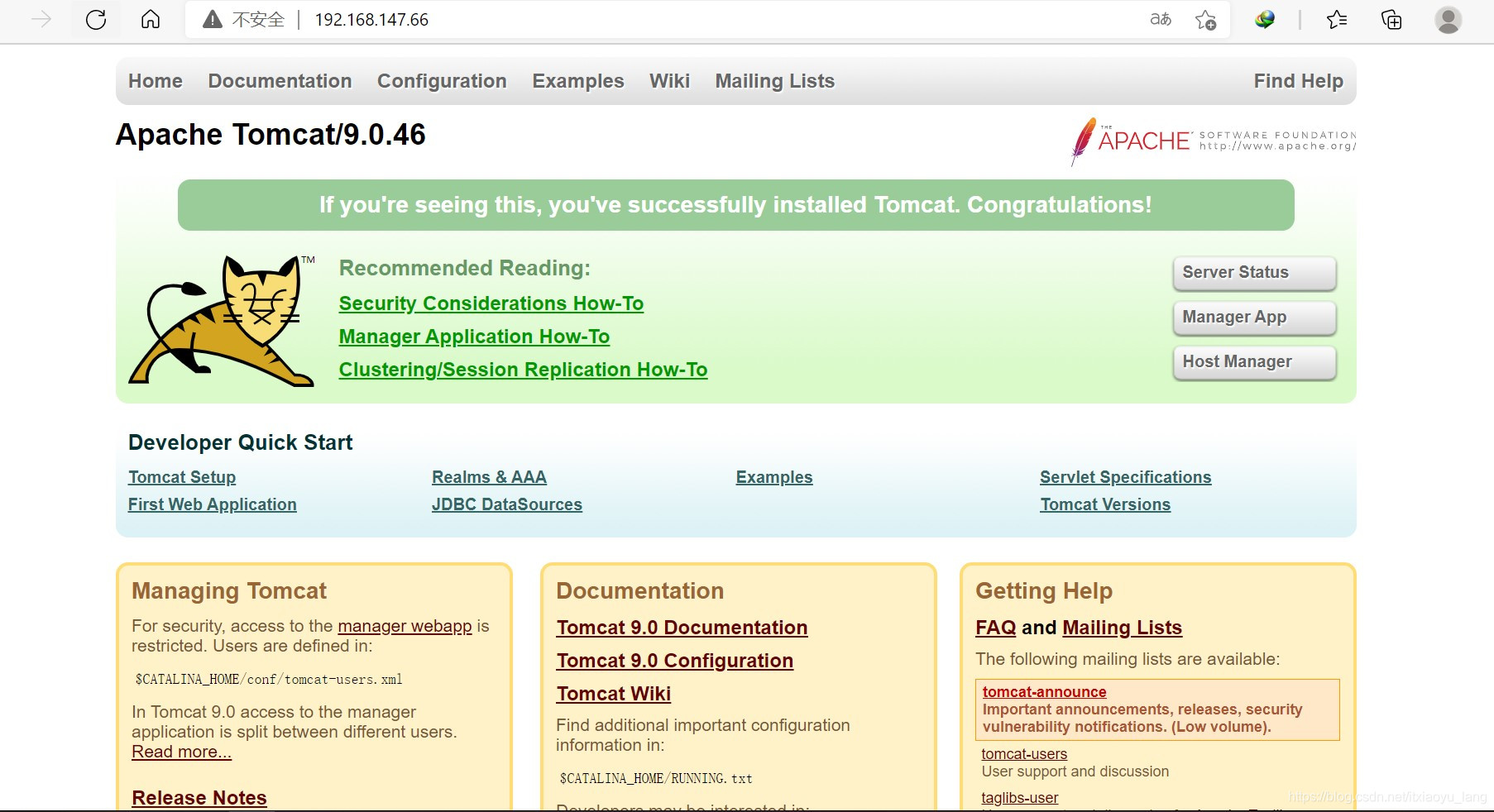
Task: Open Configuration in the top nav
Action: tap(442, 81)
